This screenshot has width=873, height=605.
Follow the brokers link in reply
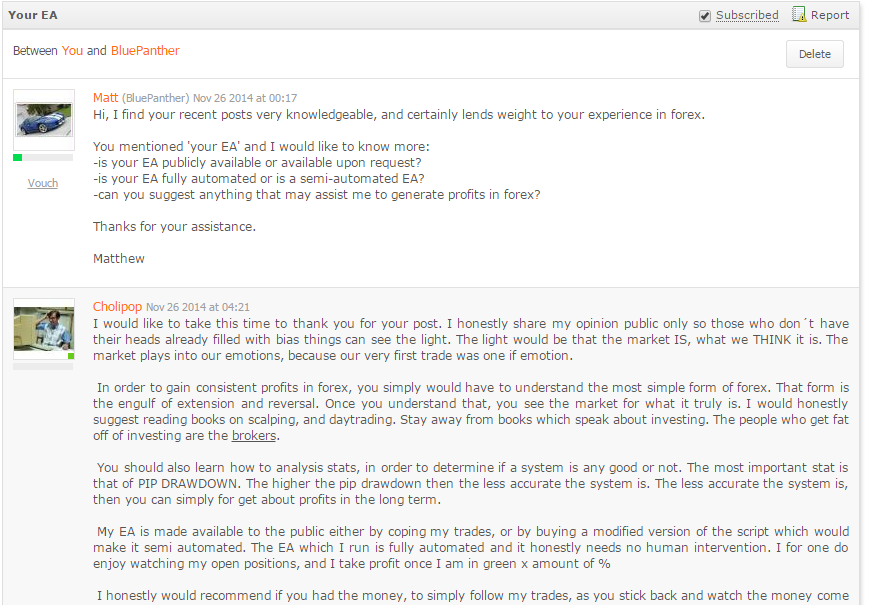(x=254, y=435)
